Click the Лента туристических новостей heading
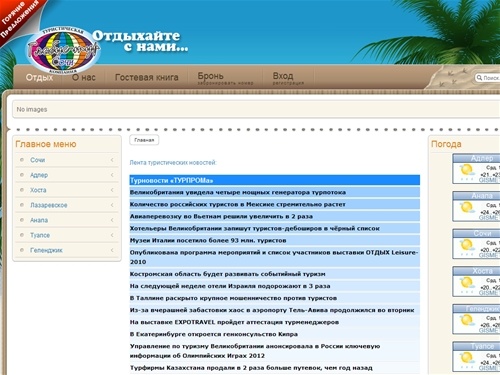The height and width of the screenshot is (375, 500). [x=173, y=163]
